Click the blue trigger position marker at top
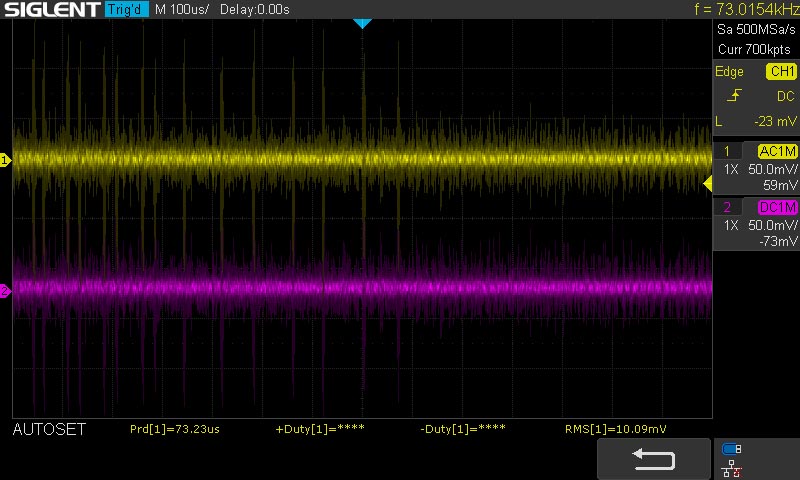The height and width of the screenshot is (480, 800). coord(363,23)
